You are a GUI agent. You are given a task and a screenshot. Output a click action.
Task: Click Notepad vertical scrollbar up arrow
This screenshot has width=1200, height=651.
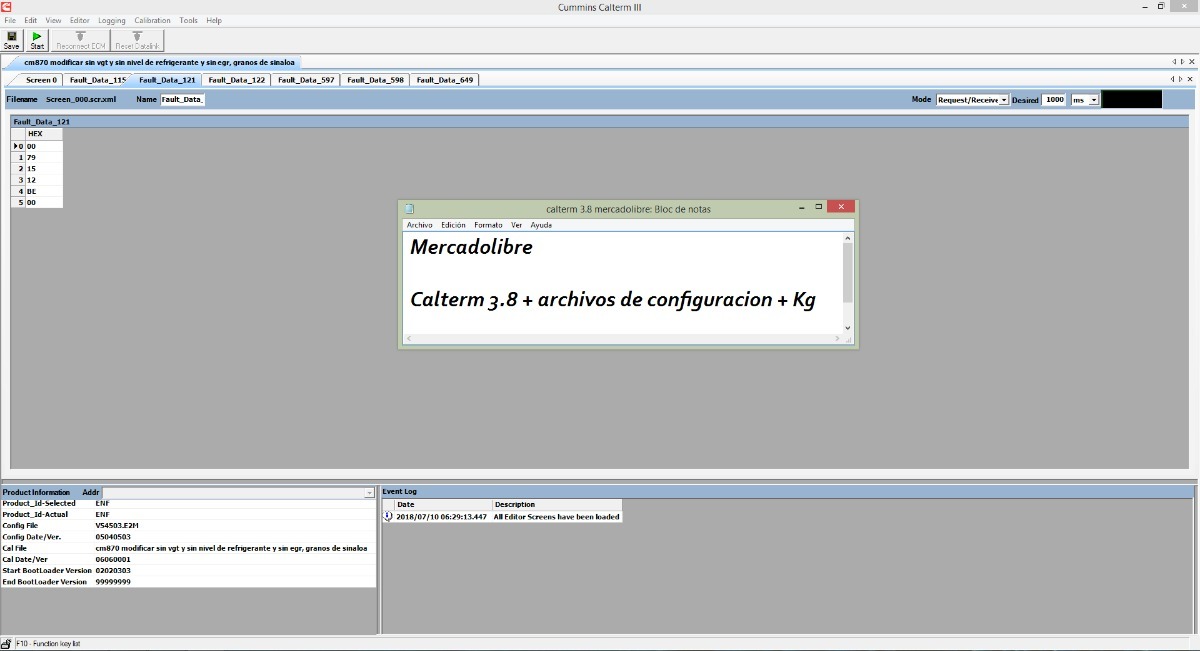tap(848, 238)
